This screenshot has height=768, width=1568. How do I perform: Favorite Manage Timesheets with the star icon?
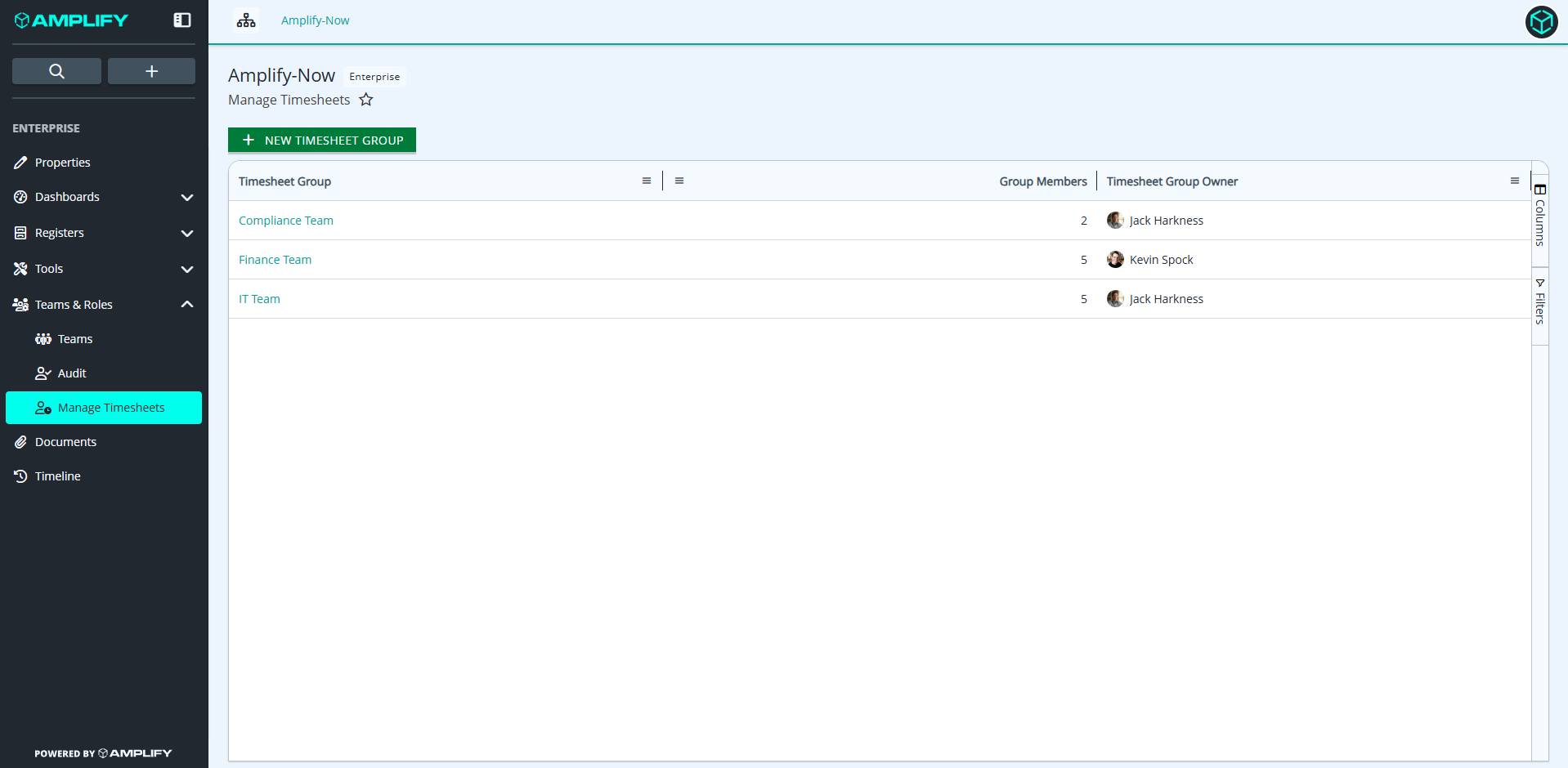366,100
